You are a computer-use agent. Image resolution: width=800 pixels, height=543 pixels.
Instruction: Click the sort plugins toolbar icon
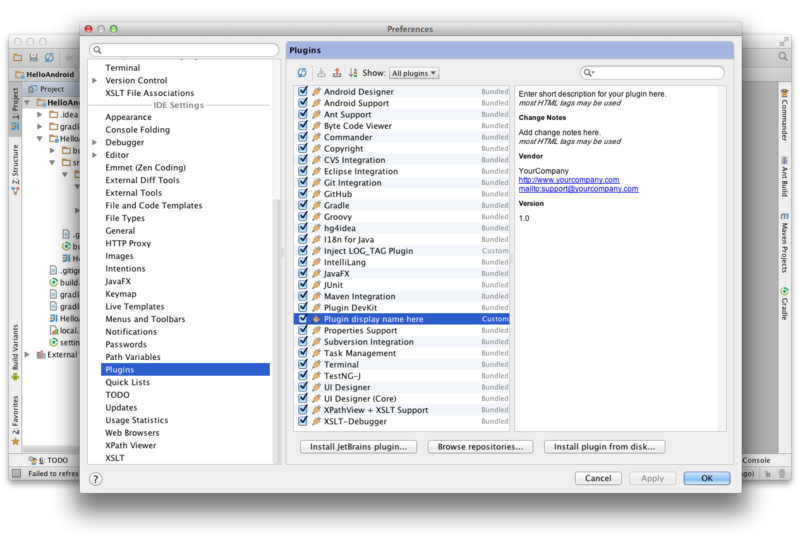tap(353, 73)
